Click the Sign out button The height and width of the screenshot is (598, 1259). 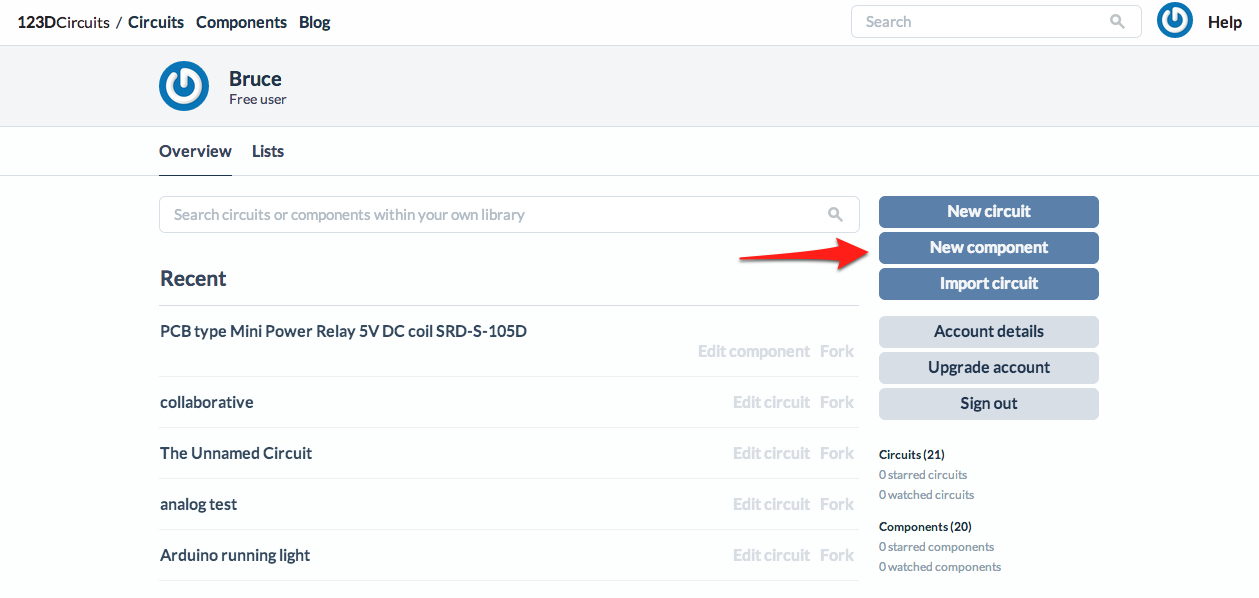tap(989, 403)
